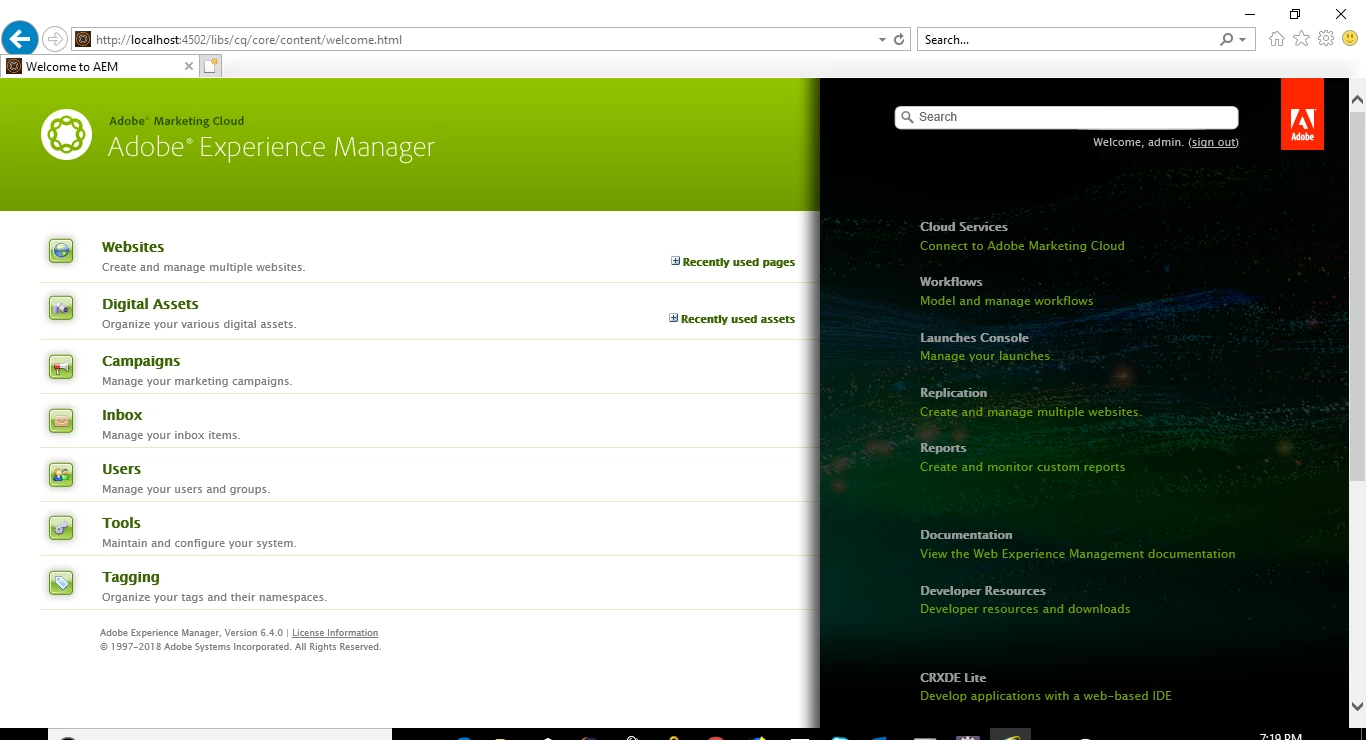This screenshot has height=740, width=1366.
Task: Click the site favicon in address bar
Action: click(83, 40)
